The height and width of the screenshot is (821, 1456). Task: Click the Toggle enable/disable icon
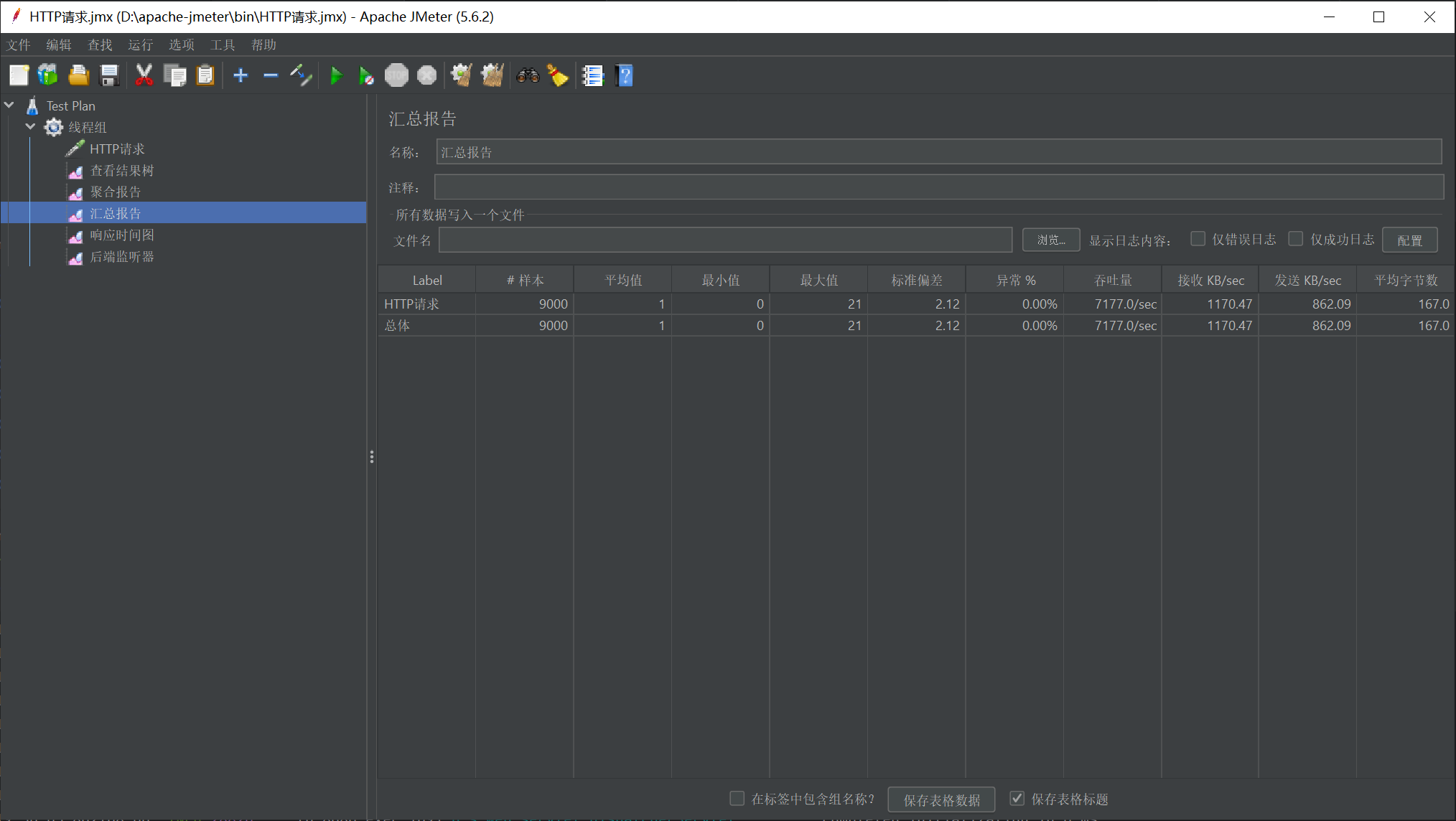tap(301, 75)
